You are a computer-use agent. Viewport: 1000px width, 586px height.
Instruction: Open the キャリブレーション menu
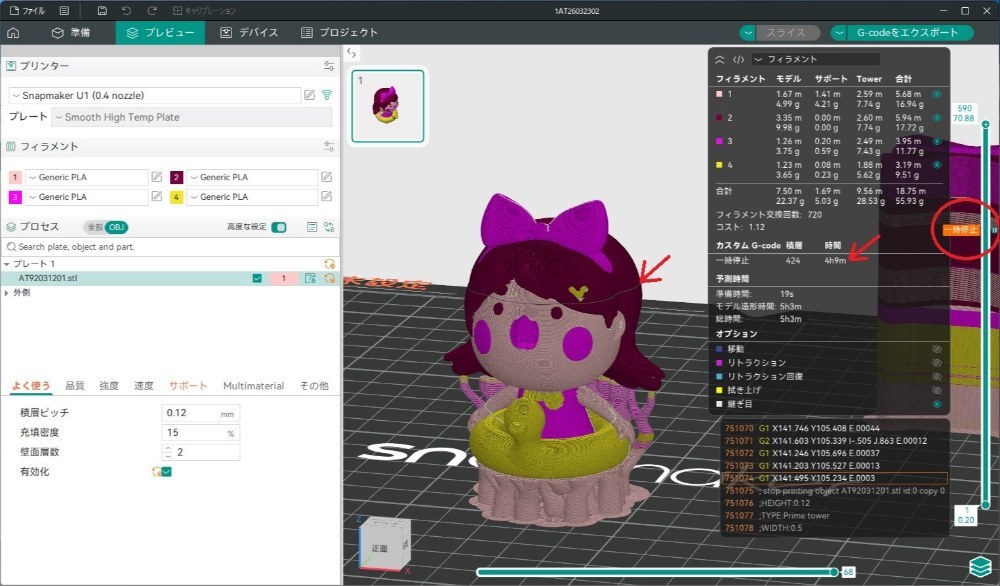(x=204, y=11)
